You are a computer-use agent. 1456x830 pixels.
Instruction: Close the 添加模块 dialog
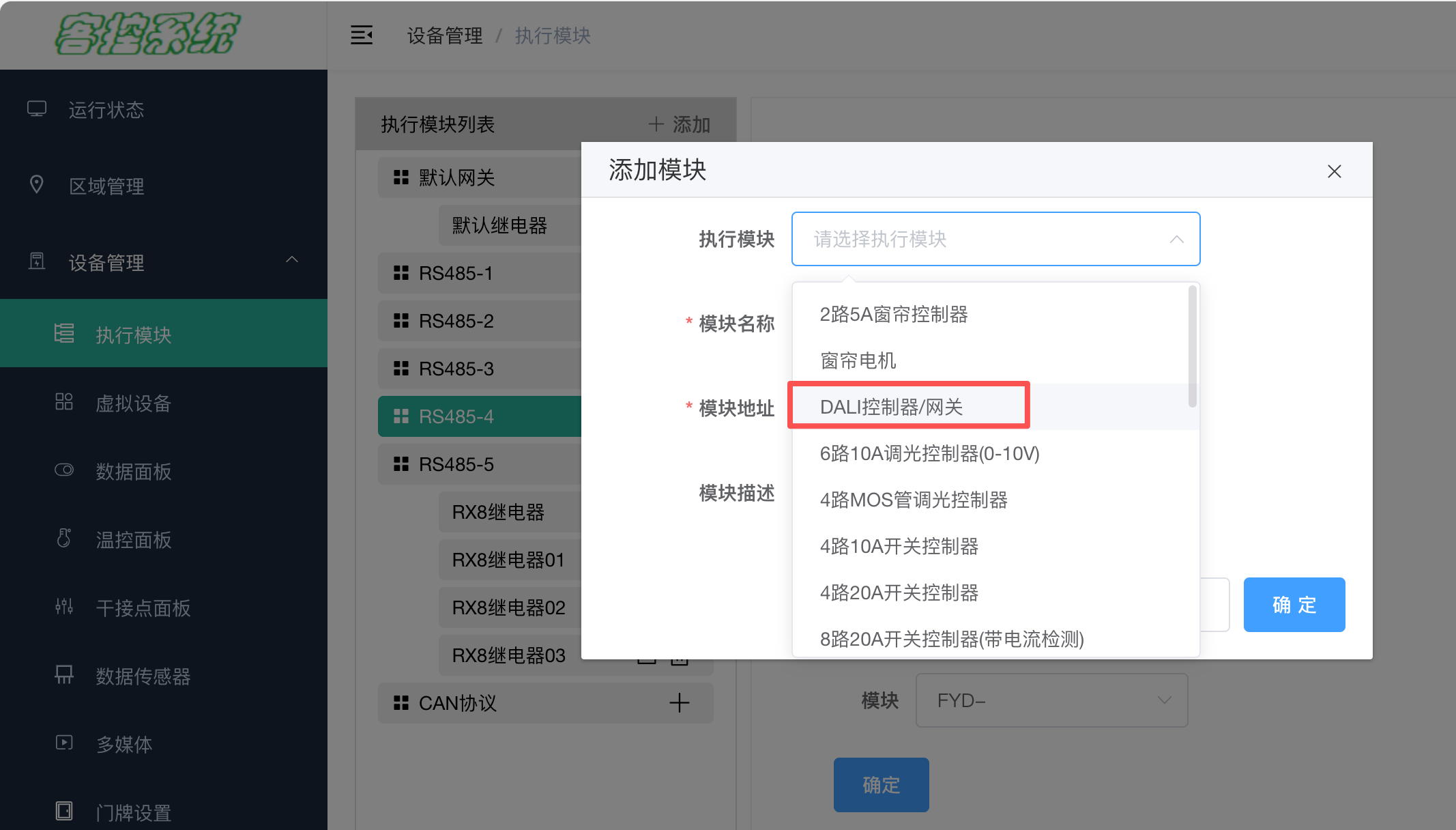click(1334, 171)
